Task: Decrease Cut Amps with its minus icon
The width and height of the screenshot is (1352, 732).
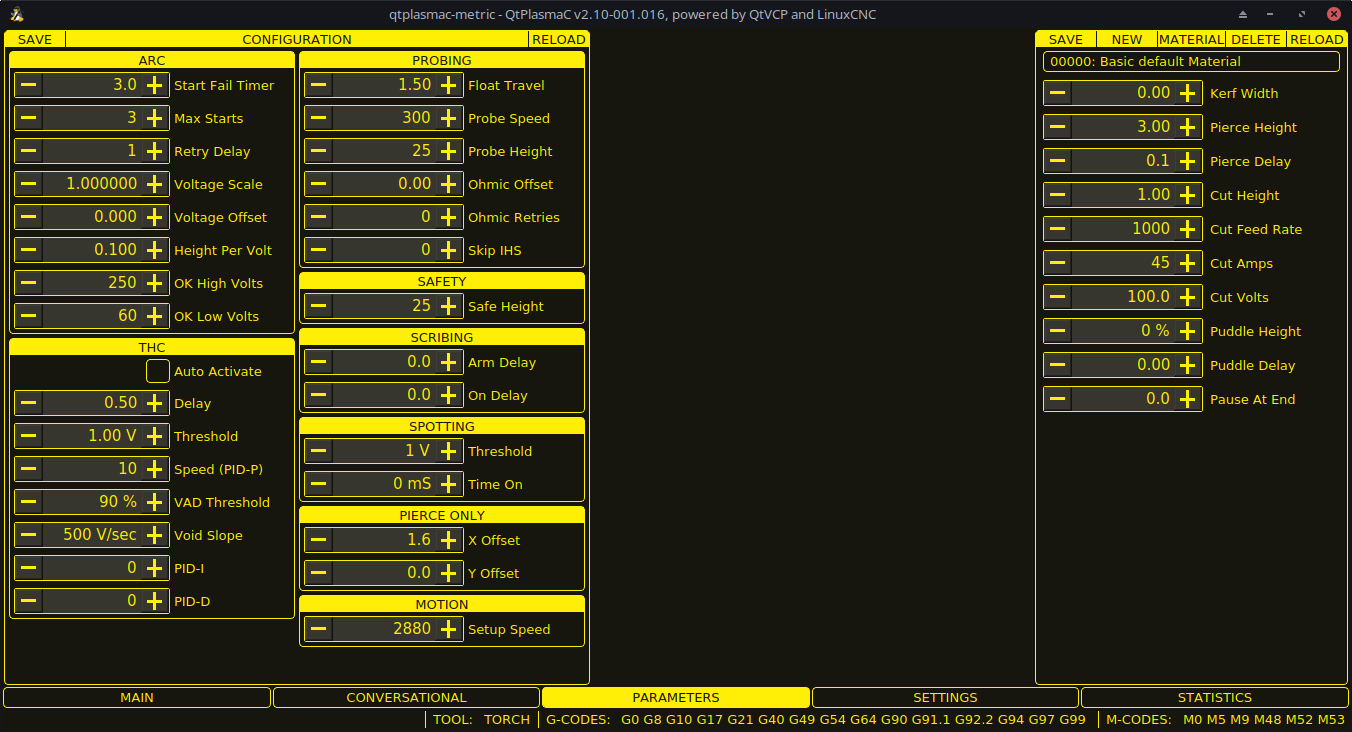Action: tap(1056, 262)
